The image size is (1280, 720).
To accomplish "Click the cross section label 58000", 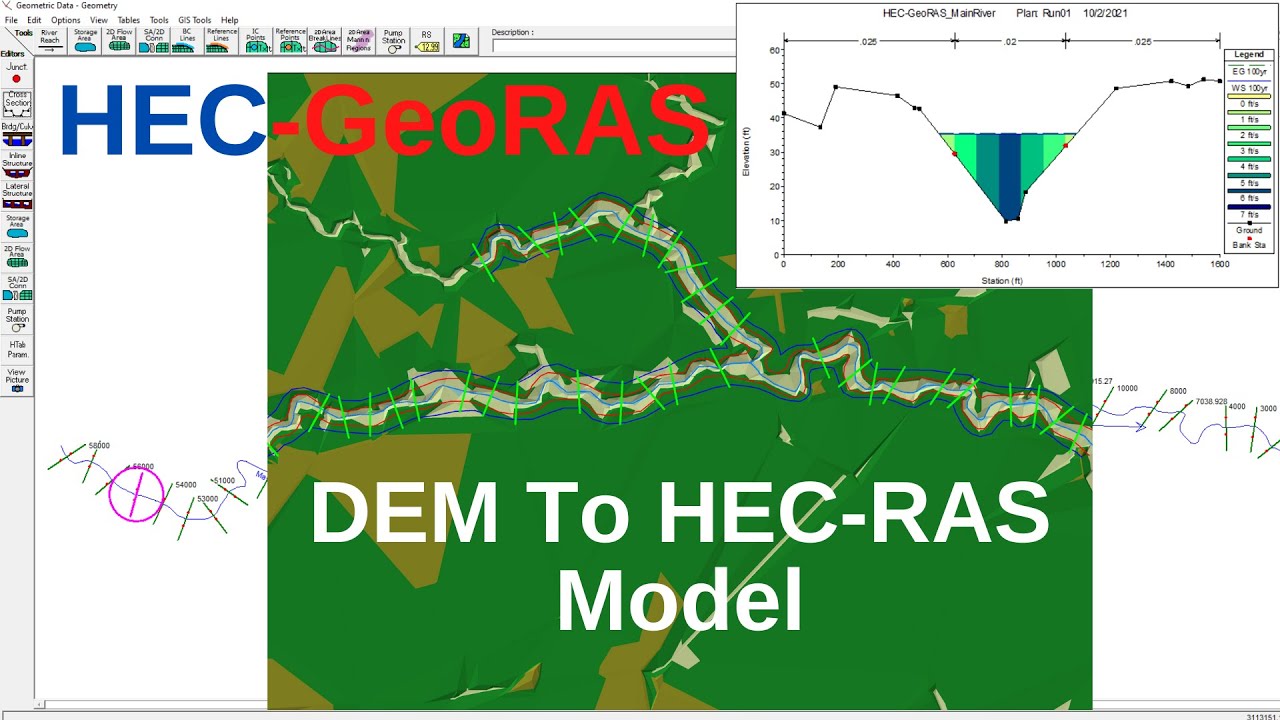I will point(99,446).
